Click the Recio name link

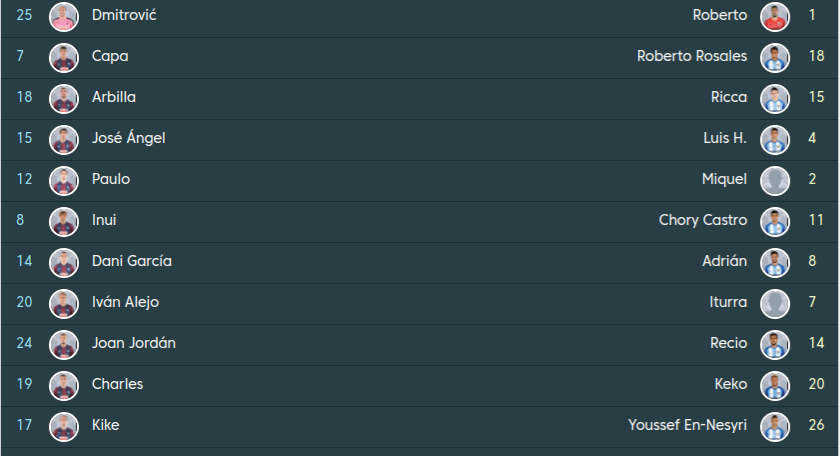pyautogui.click(x=728, y=344)
